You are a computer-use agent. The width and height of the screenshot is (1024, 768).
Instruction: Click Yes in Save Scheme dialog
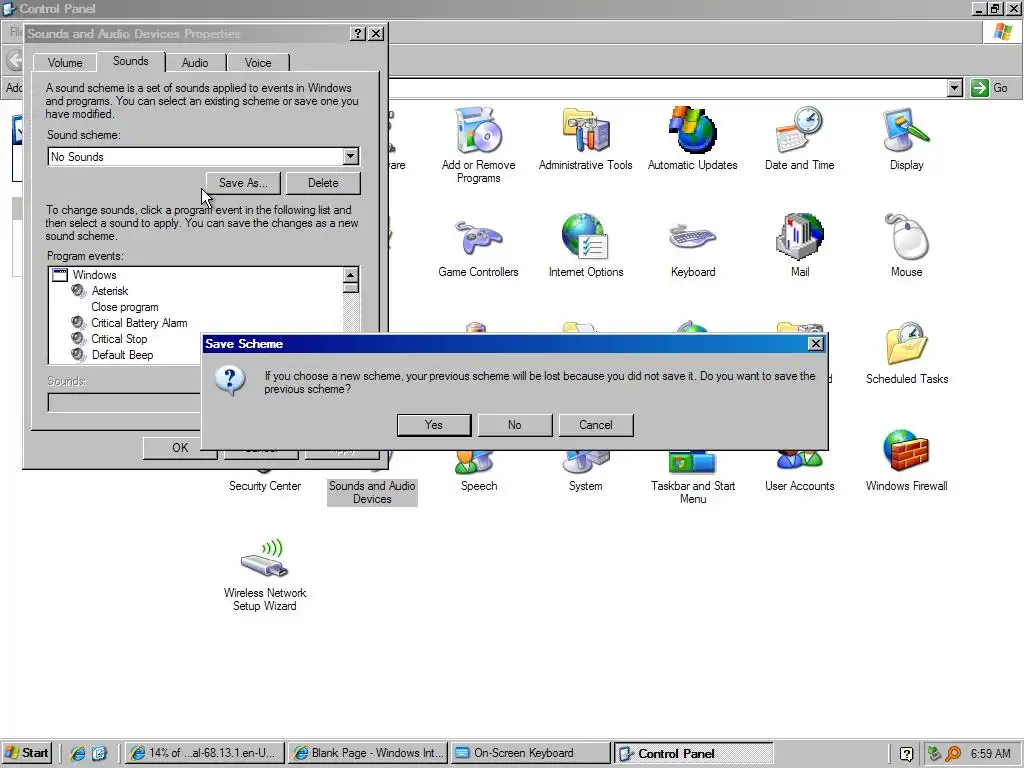click(434, 425)
